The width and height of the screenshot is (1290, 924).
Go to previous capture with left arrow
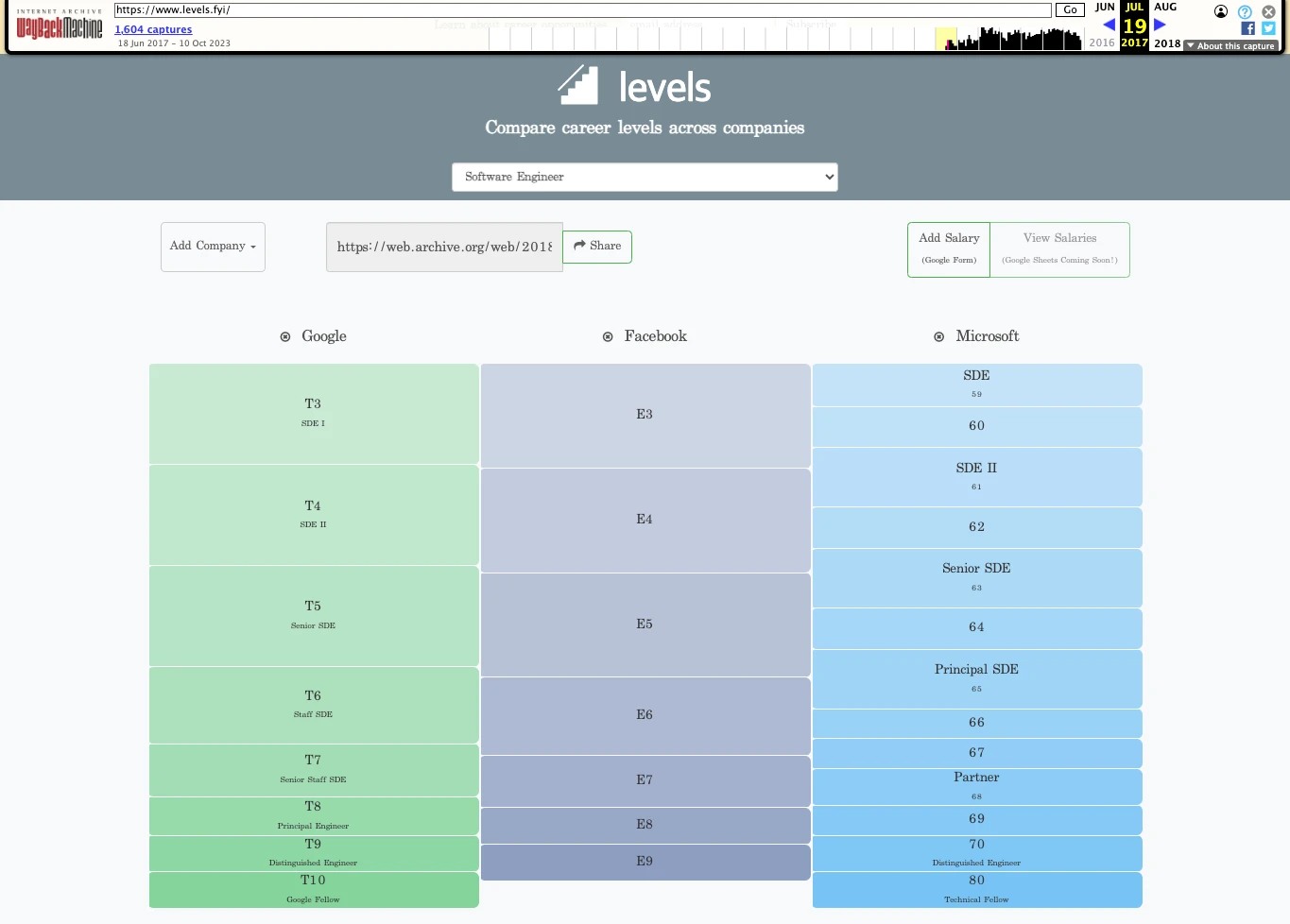point(1109,26)
